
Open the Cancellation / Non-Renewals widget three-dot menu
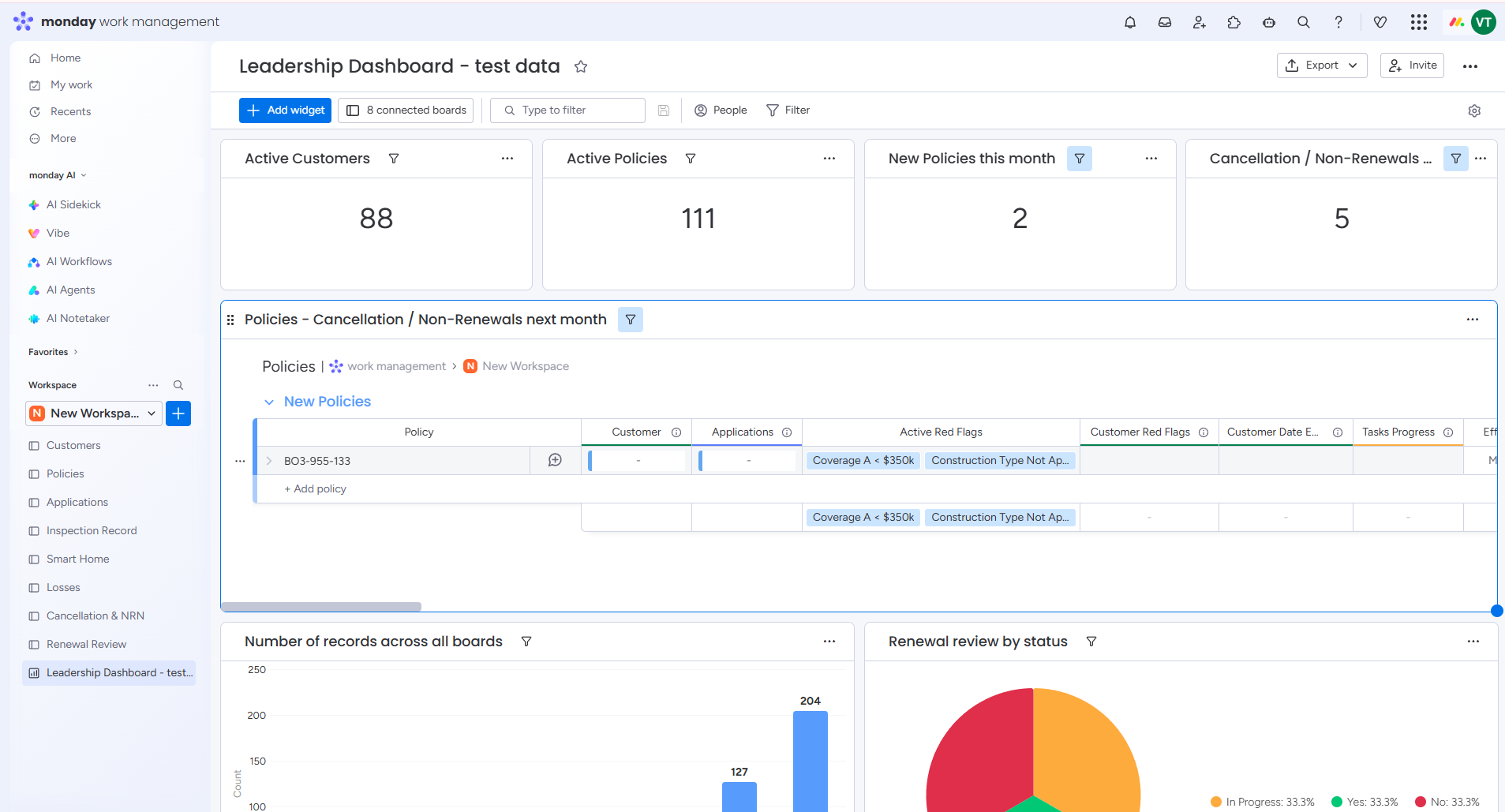pyautogui.click(x=1481, y=159)
